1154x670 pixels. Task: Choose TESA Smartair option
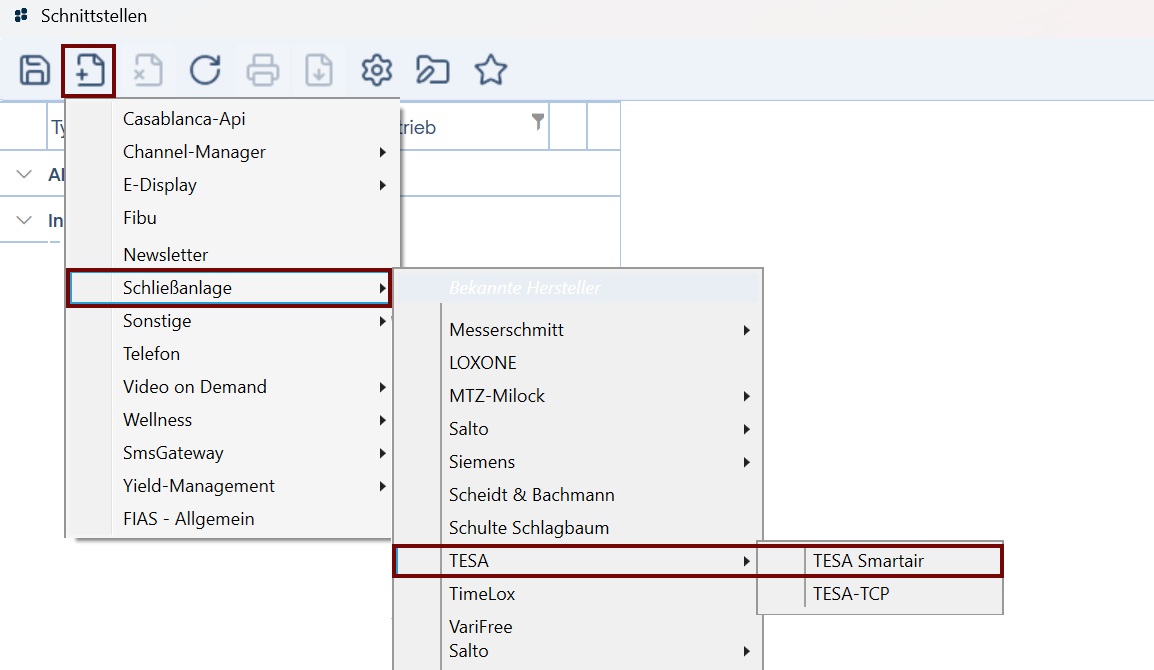click(x=879, y=561)
